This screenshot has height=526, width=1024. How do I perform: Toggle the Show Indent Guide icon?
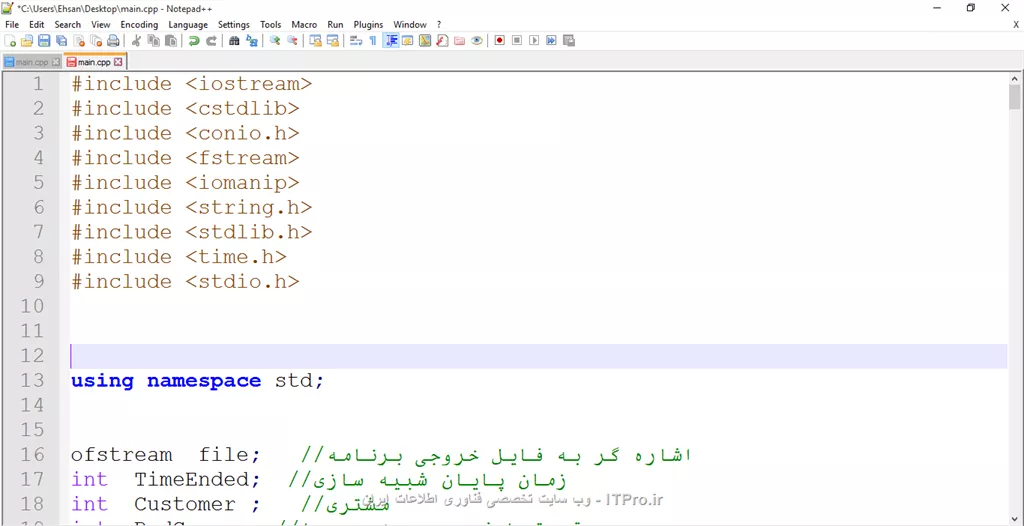click(391, 41)
